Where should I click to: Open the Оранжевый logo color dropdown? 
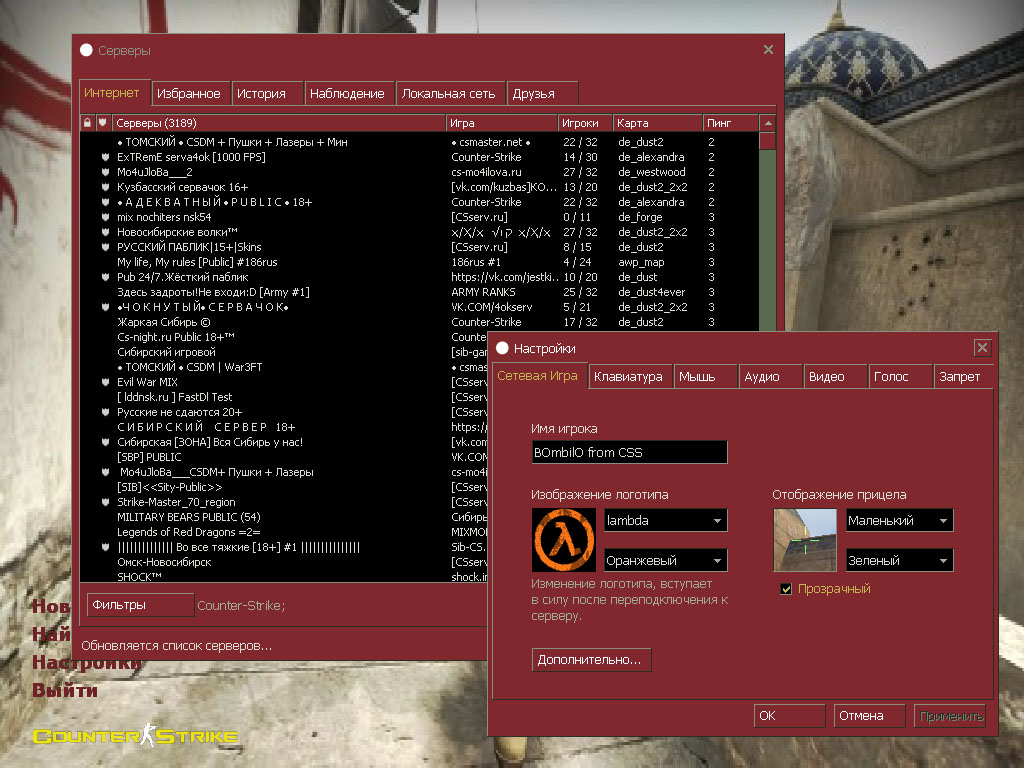[x=665, y=560]
